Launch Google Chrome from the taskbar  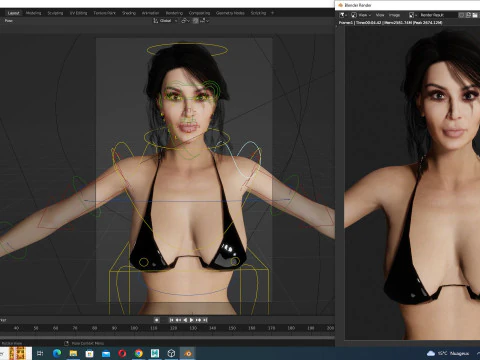139,353
